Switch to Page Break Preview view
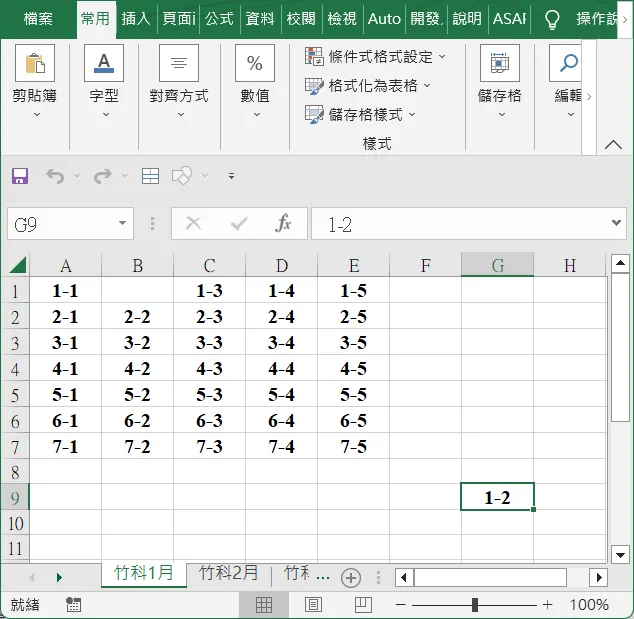This screenshot has width=634, height=619. 362,604
